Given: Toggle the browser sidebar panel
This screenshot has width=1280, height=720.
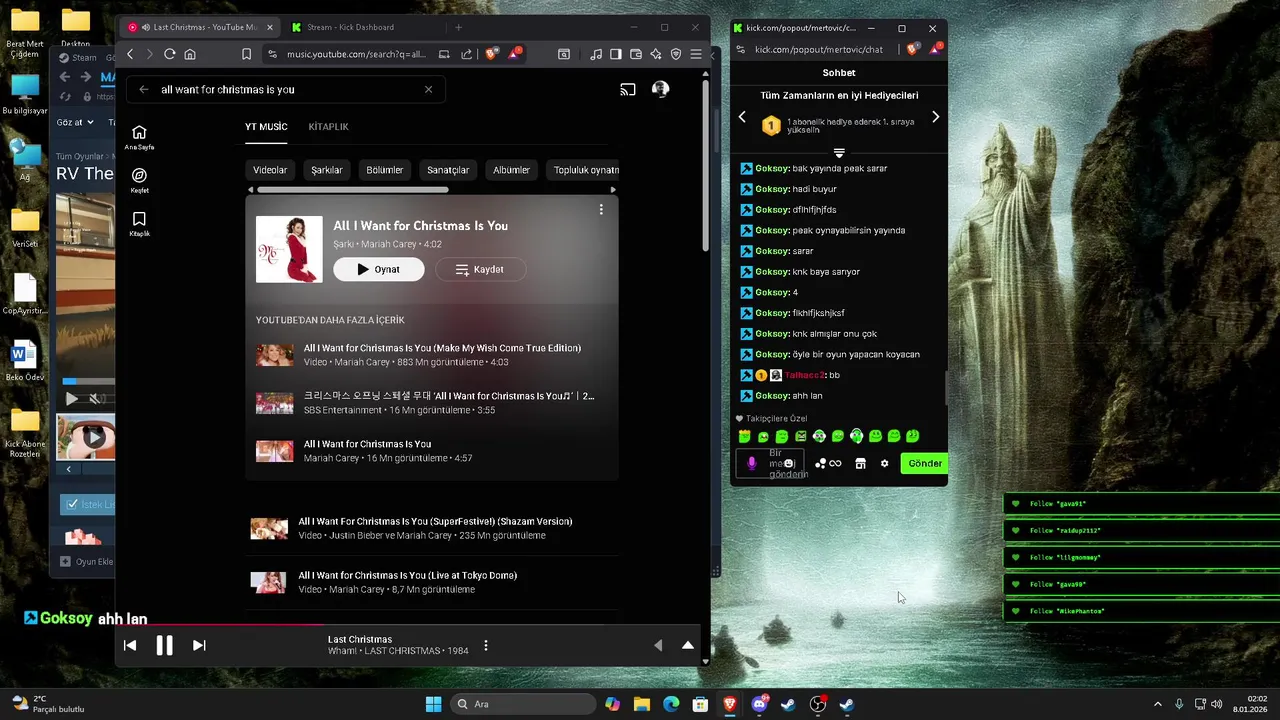Looking at the screenshot, I should tap(616, 54).
